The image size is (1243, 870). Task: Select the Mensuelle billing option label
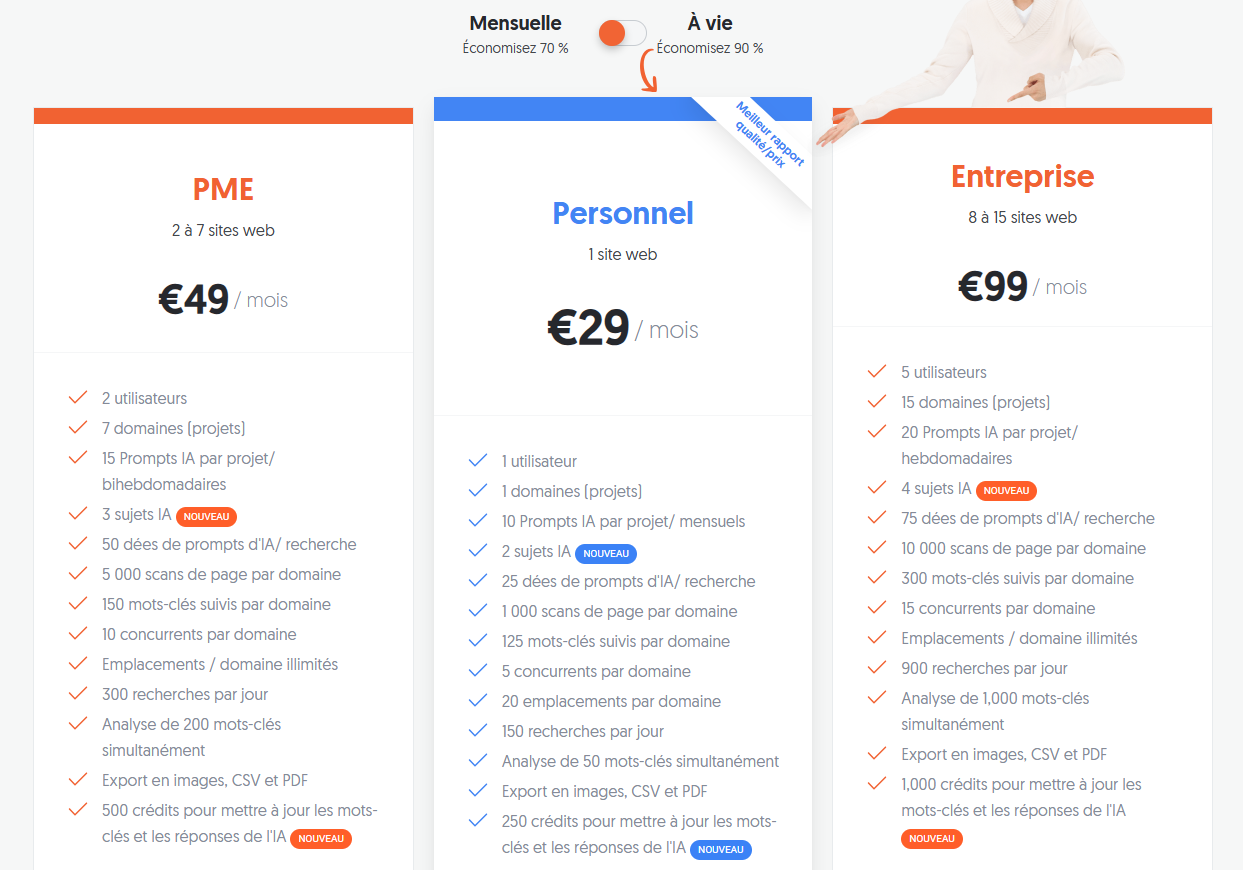click(x=515, y=23)
